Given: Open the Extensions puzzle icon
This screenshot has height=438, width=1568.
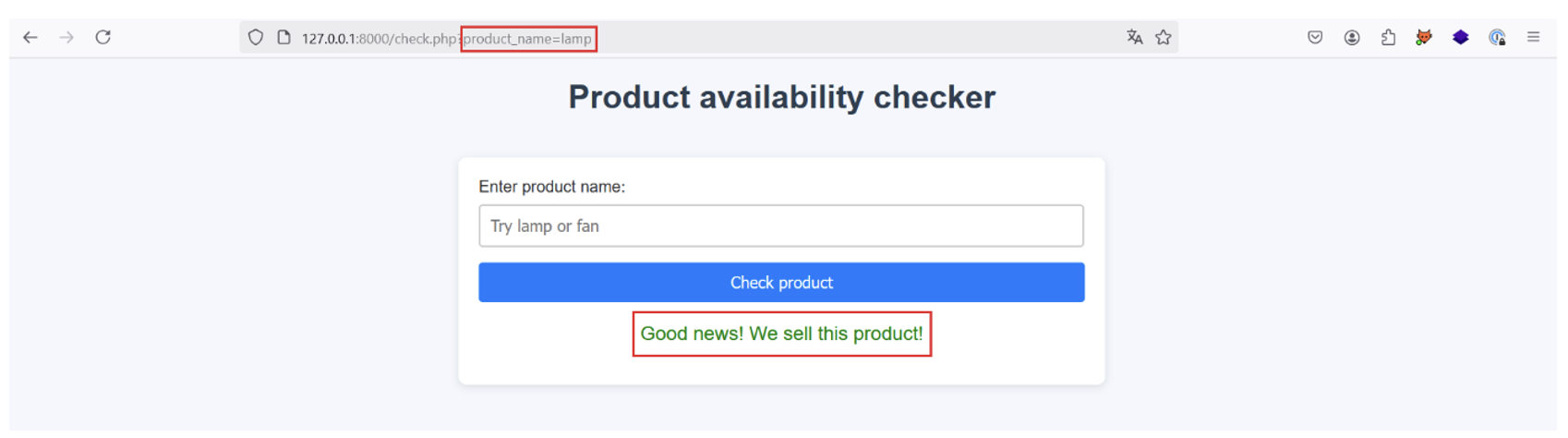Looking at the screenshot, I should [x=1388, y=38].
